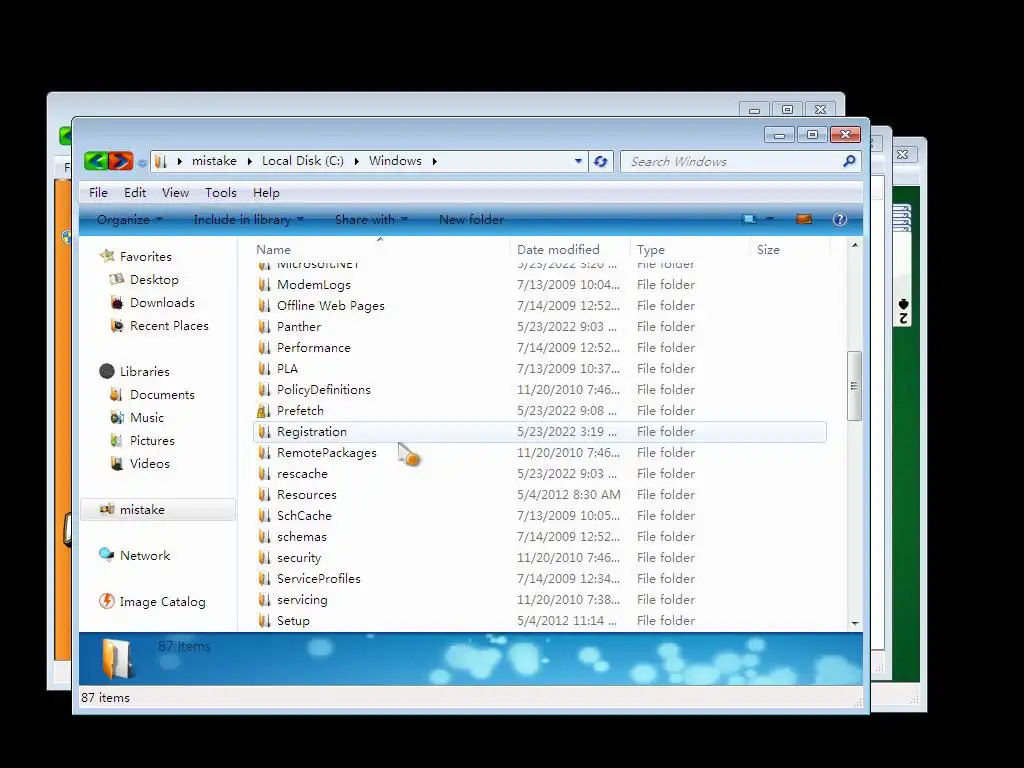1024x768 pixels.
Task: Select the Prefetch folder icon
Action: coord(264,410)
